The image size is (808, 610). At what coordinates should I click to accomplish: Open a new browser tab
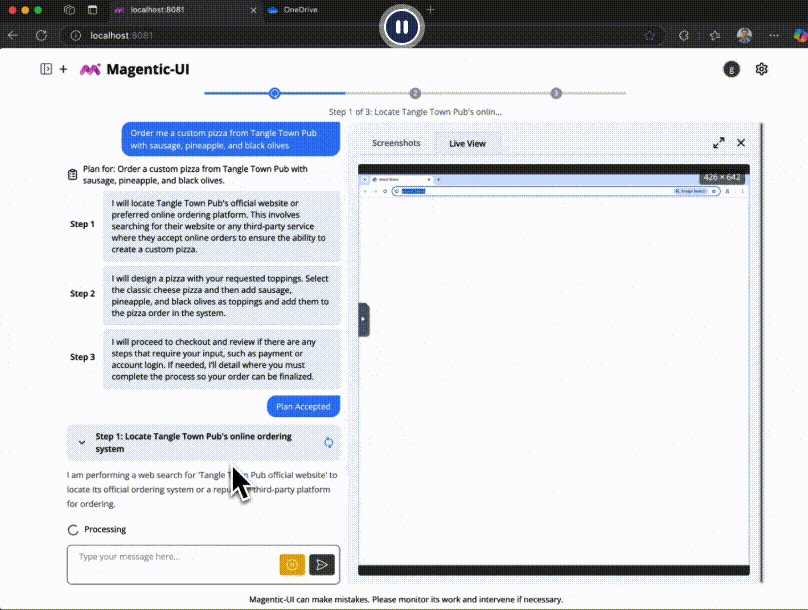(431, 9)
